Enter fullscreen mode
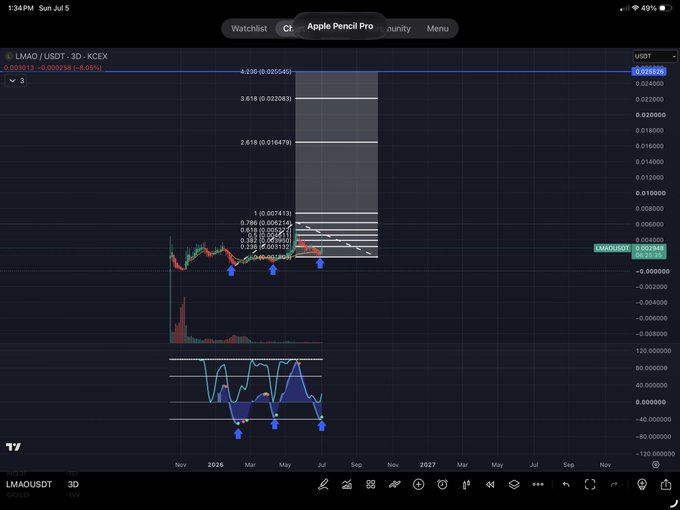Screen dimensions: 680x510 click(x=590, y=484)
